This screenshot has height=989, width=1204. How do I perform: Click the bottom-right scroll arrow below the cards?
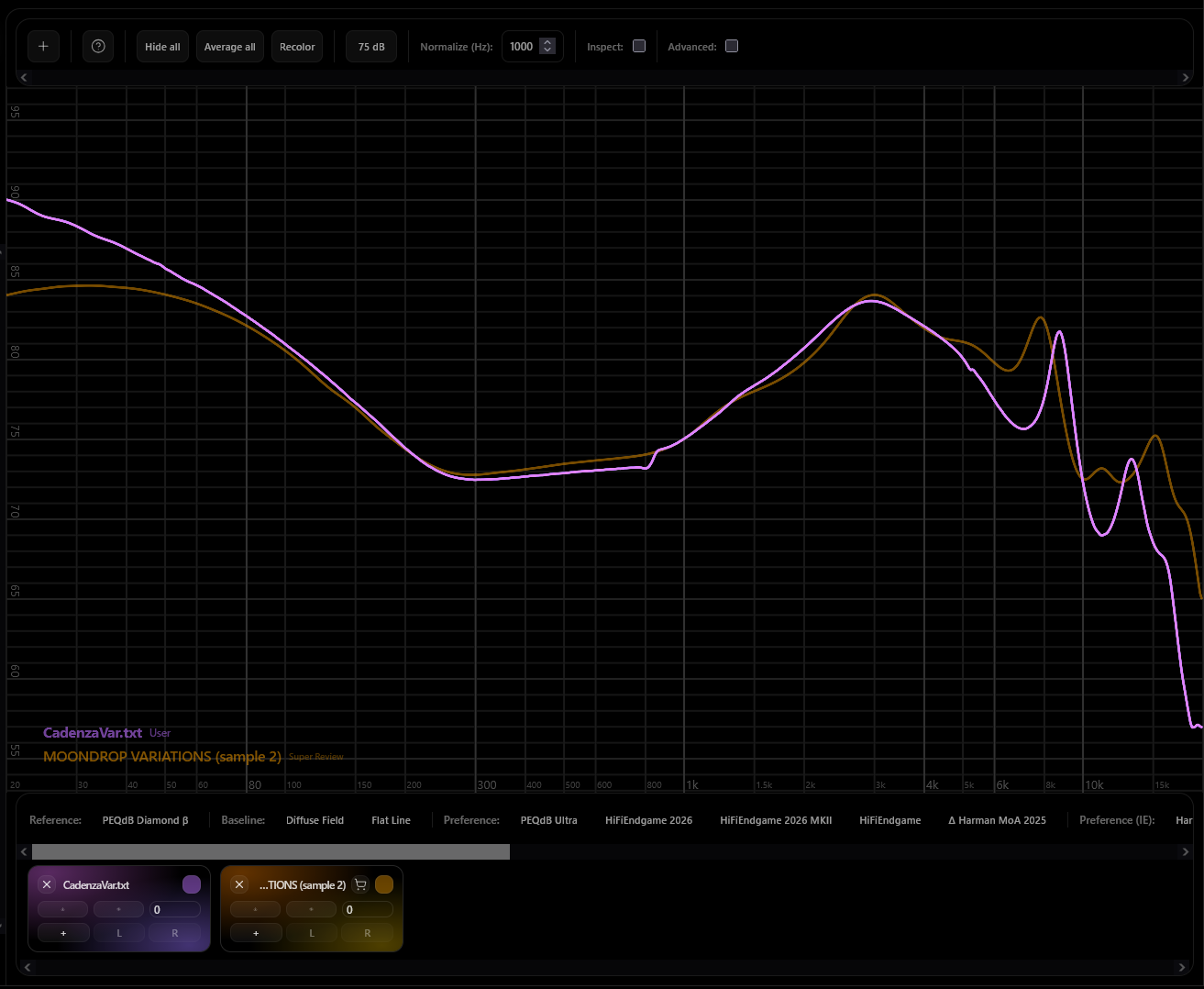click(x=1181, y=967)
